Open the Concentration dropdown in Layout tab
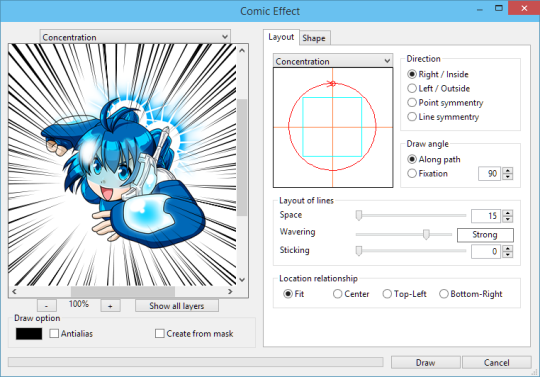The width and height of the screenshot is (540, 377). click(x=333, y=61)
